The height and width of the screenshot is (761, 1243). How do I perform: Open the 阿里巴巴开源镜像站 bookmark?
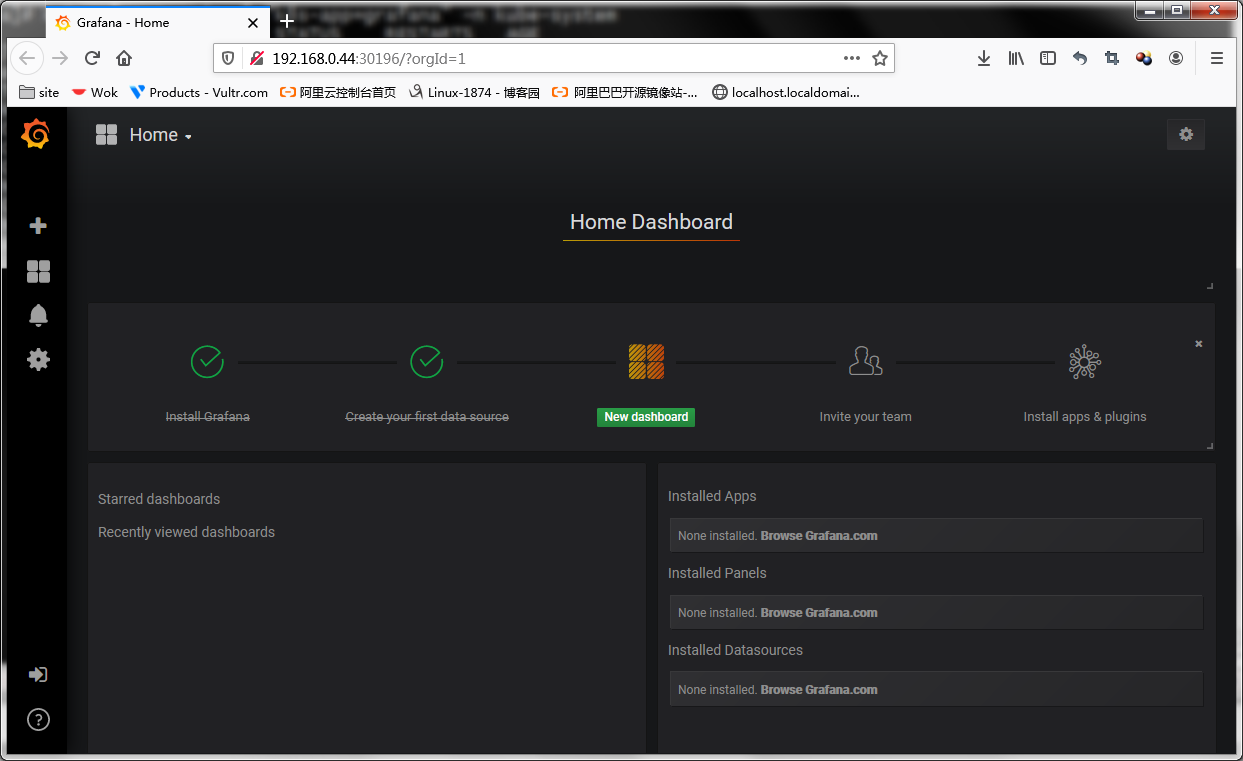point(625,92)
